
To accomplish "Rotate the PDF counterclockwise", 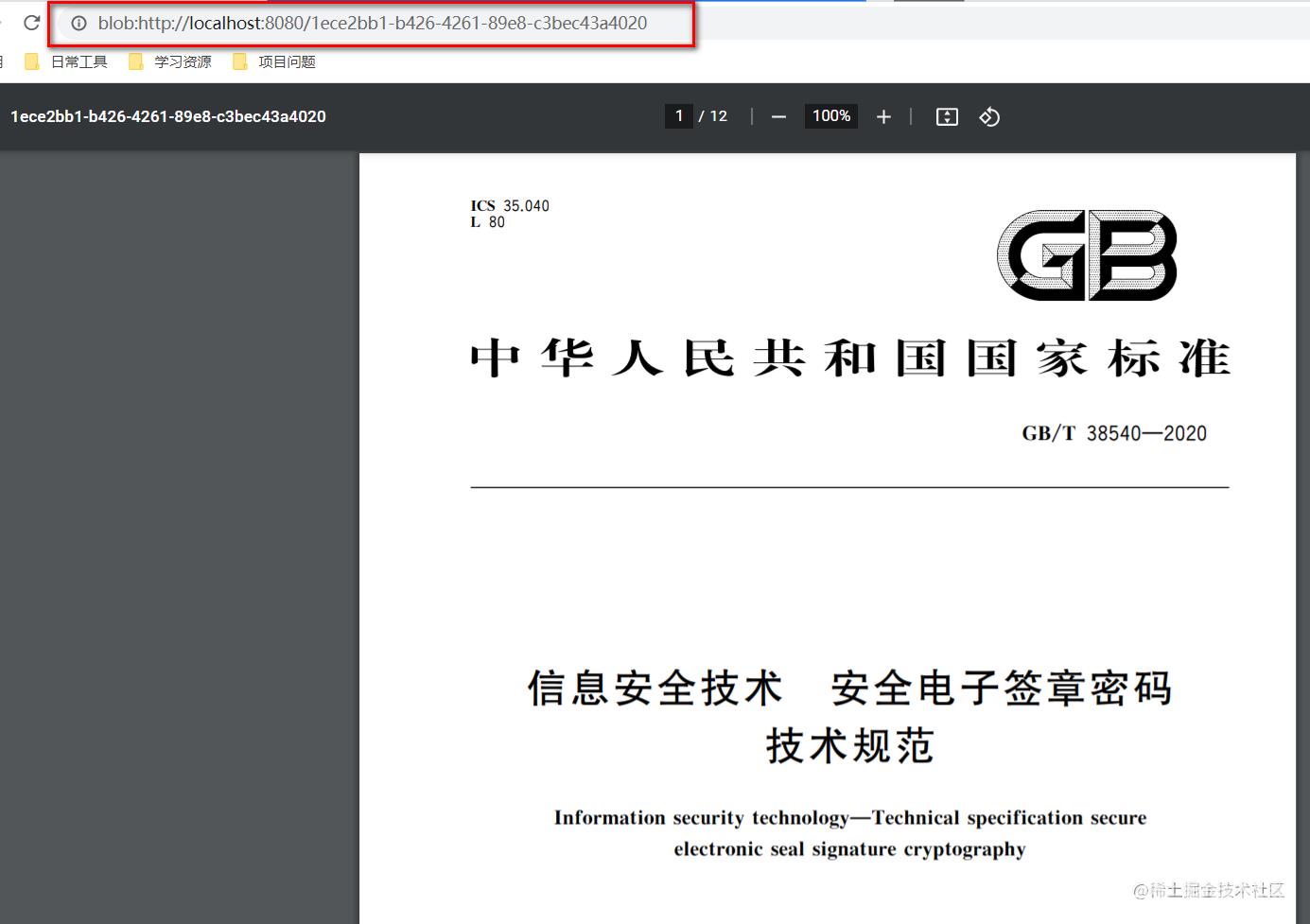I will coord(989,116).
